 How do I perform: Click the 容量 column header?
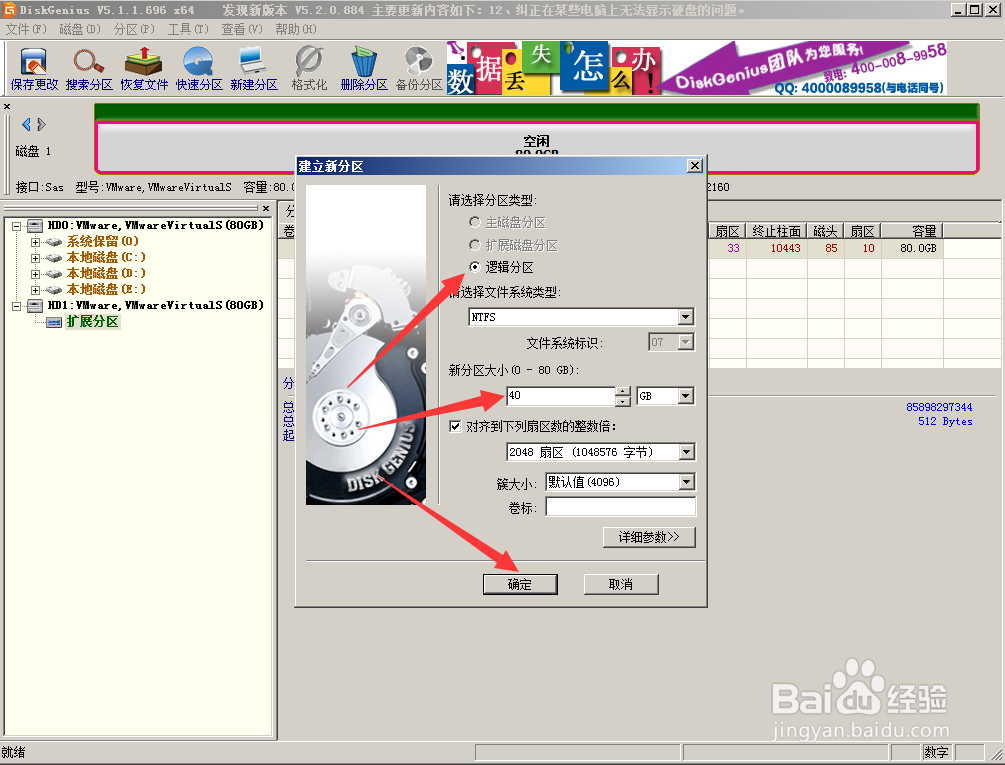point(912,231)
